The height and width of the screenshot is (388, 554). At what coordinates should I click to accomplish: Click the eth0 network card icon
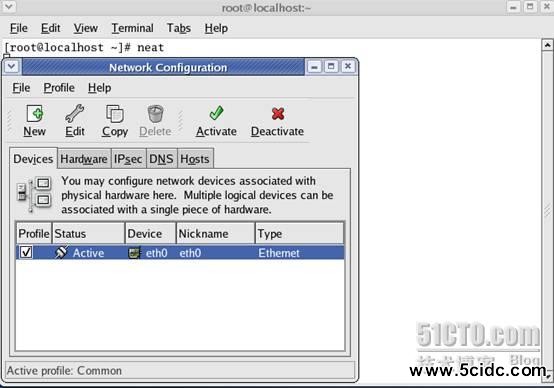click(134, 253)
